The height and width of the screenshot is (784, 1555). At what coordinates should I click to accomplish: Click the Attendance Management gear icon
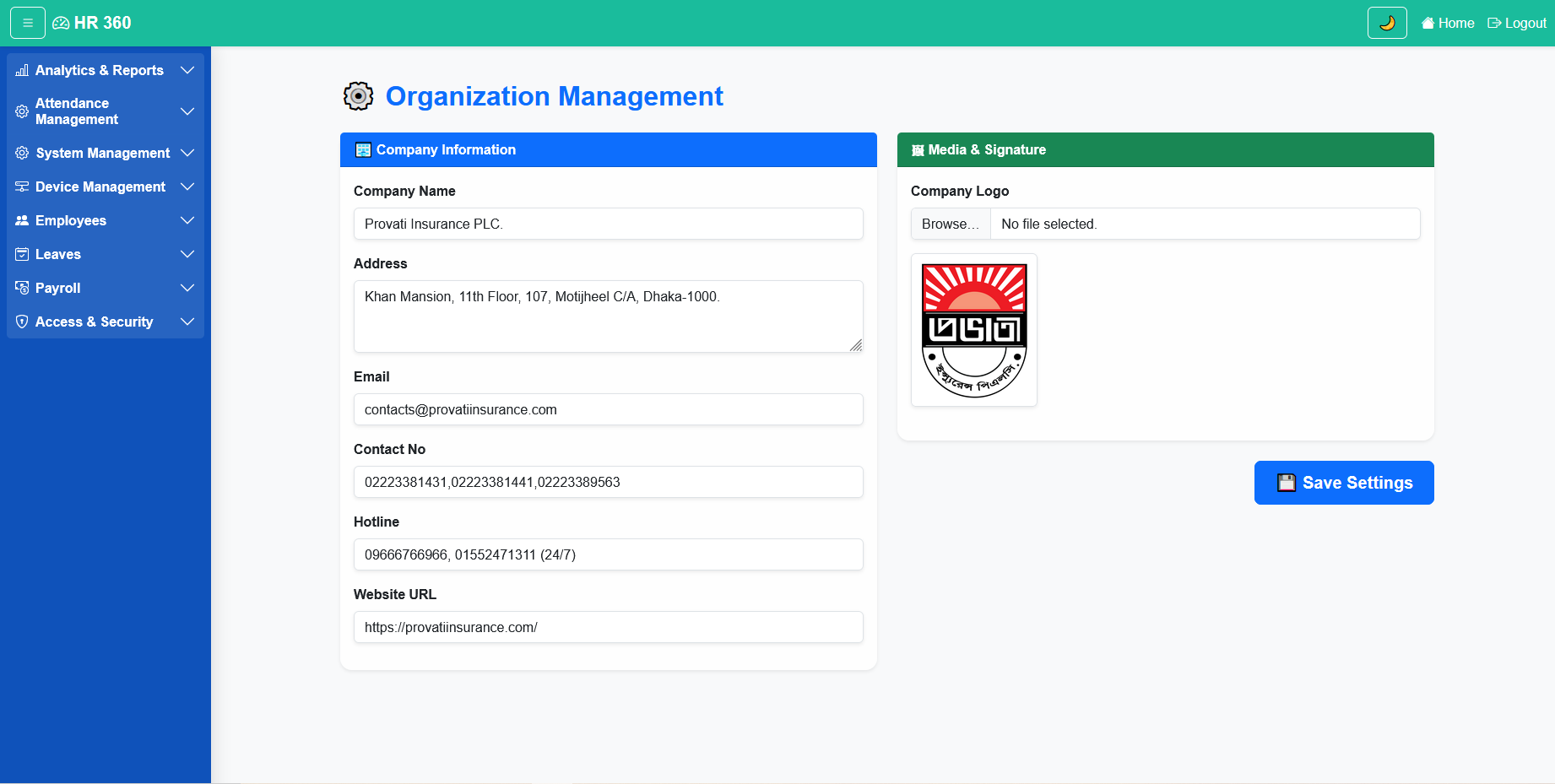click(x=22, y=111)
